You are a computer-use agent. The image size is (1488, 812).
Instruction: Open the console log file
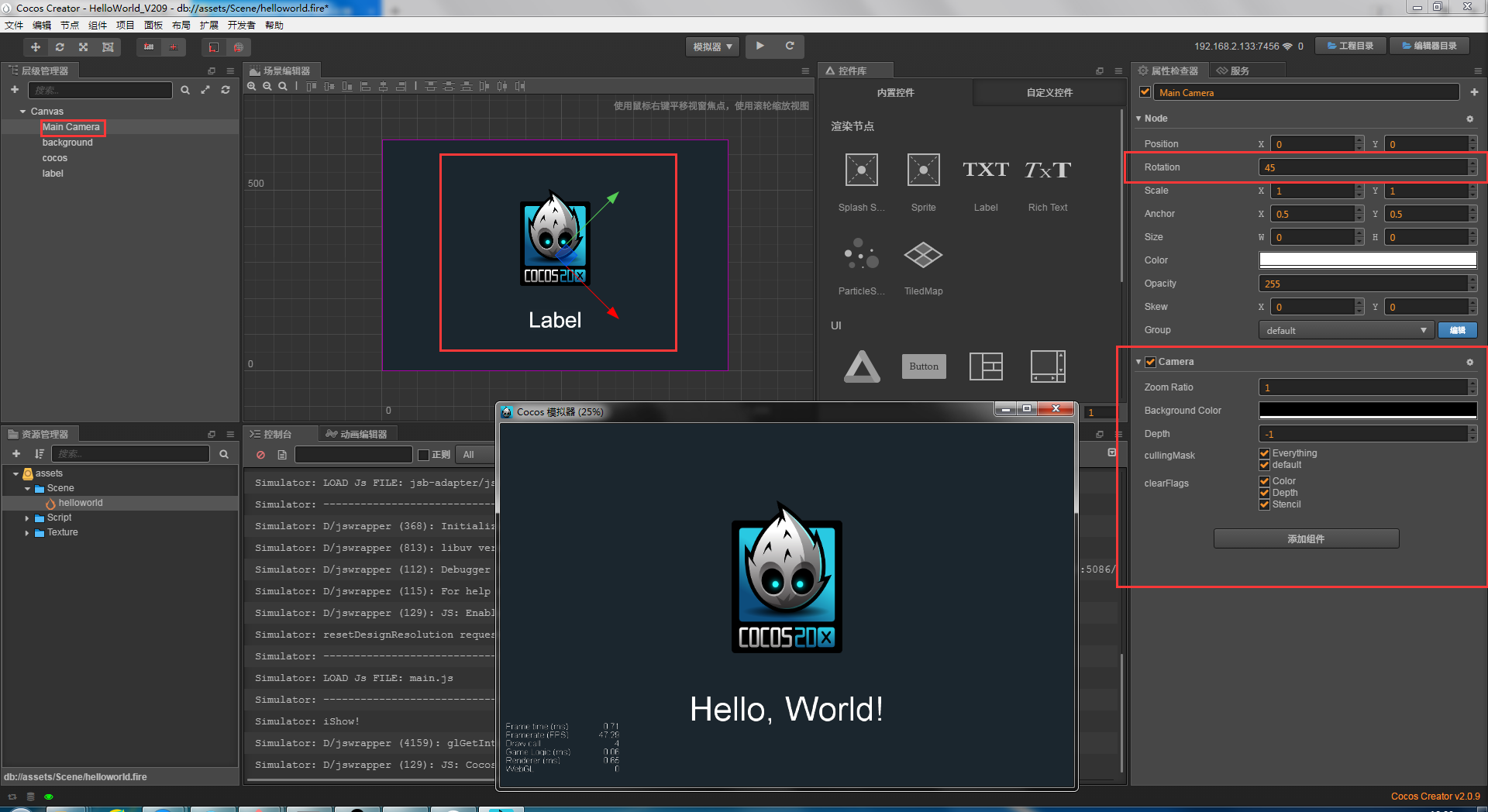point(282,455)
